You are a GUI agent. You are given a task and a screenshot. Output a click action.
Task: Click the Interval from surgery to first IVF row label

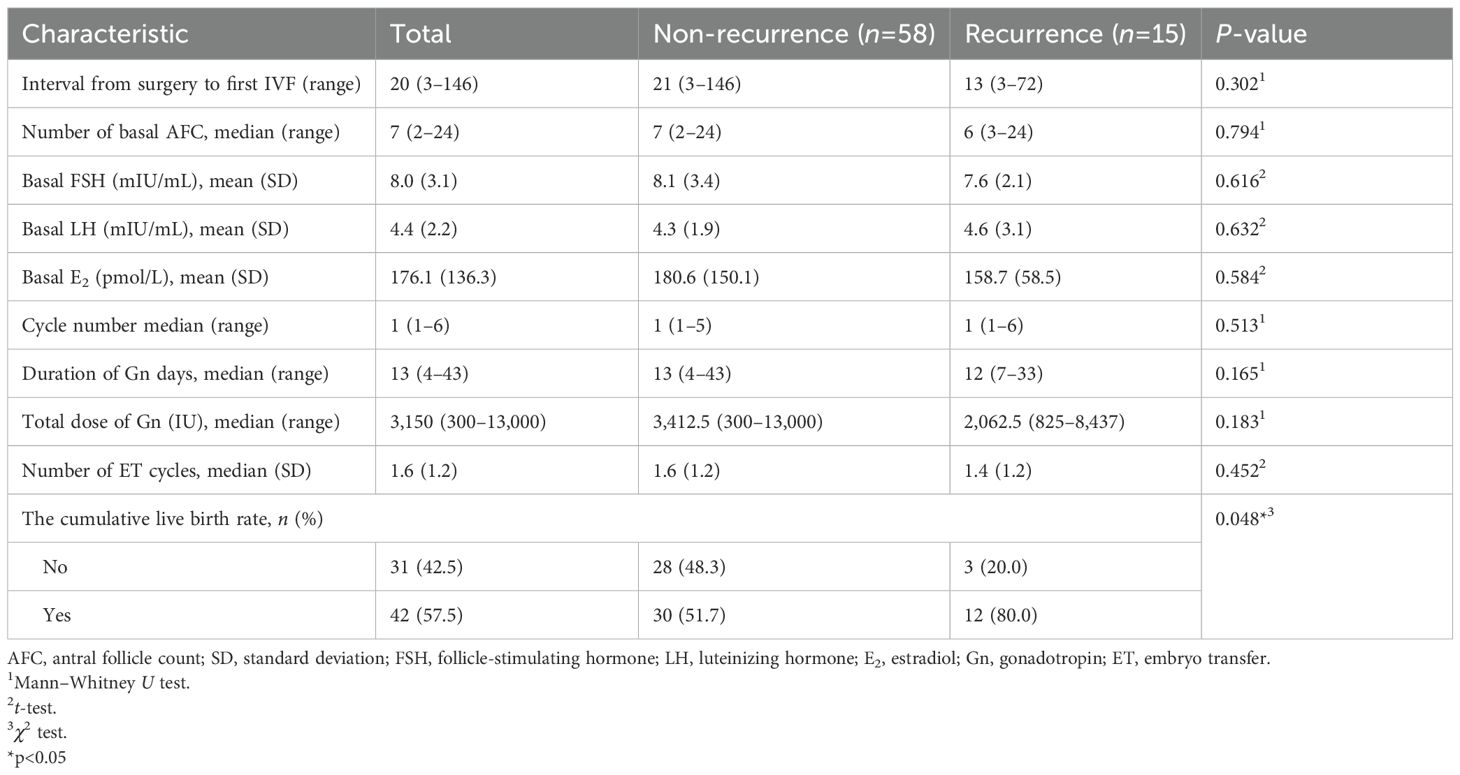click(x=191, y=84)
